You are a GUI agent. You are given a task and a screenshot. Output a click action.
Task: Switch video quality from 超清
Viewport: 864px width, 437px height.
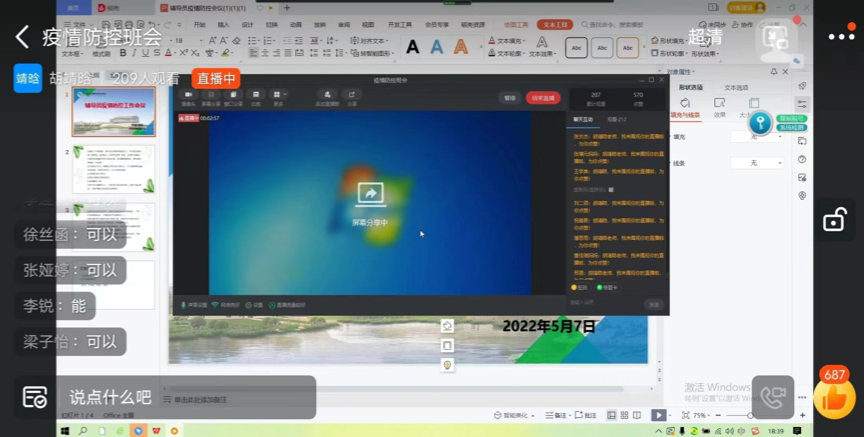[x=705, y=37]
